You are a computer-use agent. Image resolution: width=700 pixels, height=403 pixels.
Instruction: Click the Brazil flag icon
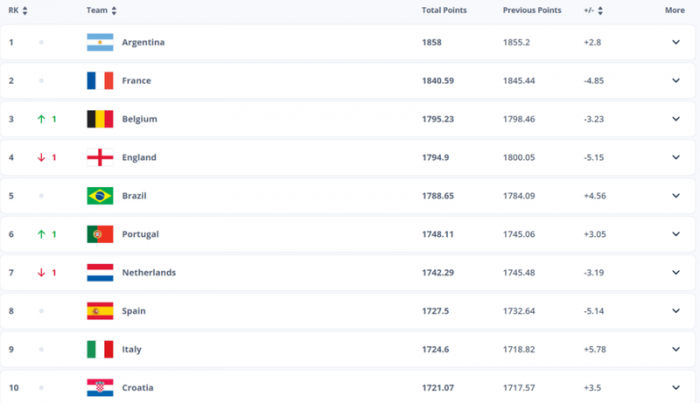click(99, 195)
